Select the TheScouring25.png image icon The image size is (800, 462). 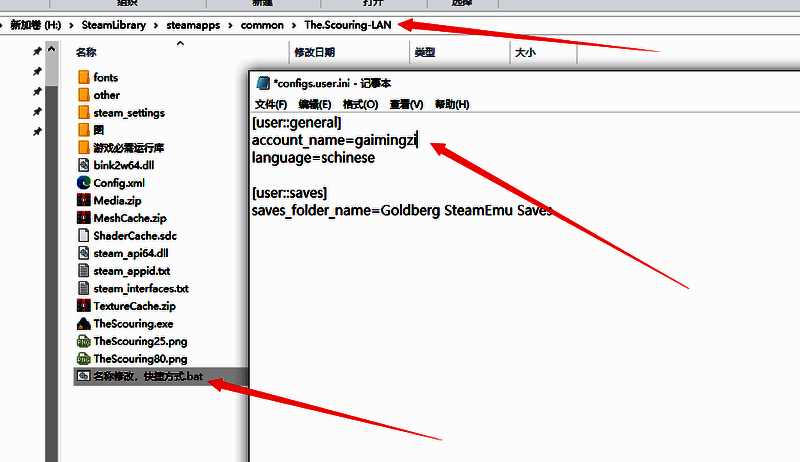click(x=84, y=341)
